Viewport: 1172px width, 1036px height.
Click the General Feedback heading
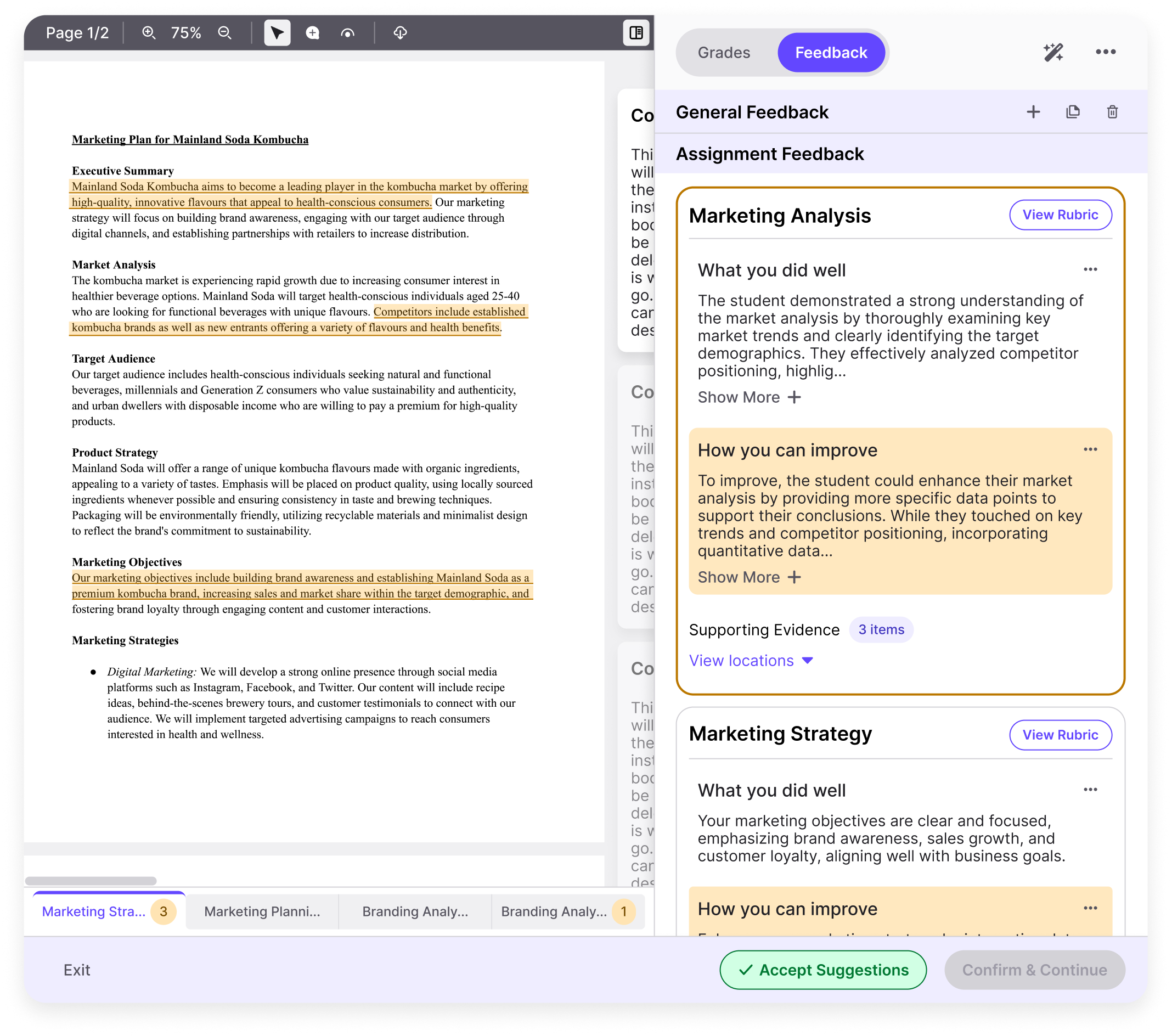(x=752, y=112)
